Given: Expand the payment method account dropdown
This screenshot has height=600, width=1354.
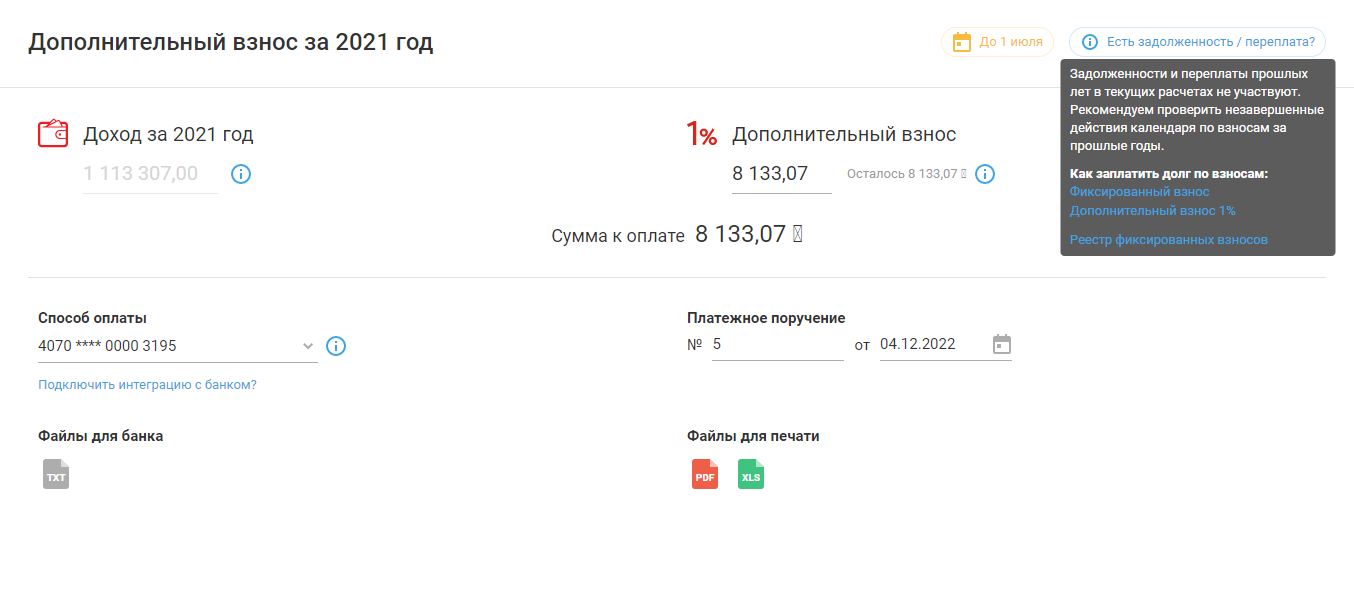Looking at the screenshot, I should tap(307, 346).
